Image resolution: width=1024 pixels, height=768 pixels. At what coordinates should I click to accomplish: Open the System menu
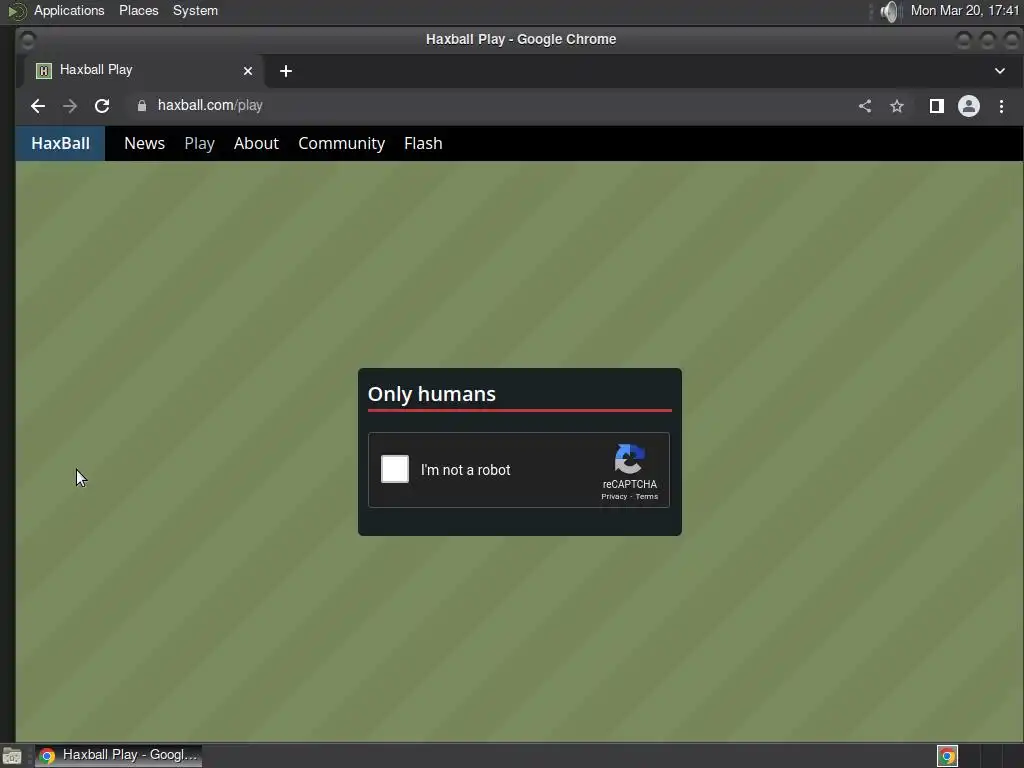point(195,10)
